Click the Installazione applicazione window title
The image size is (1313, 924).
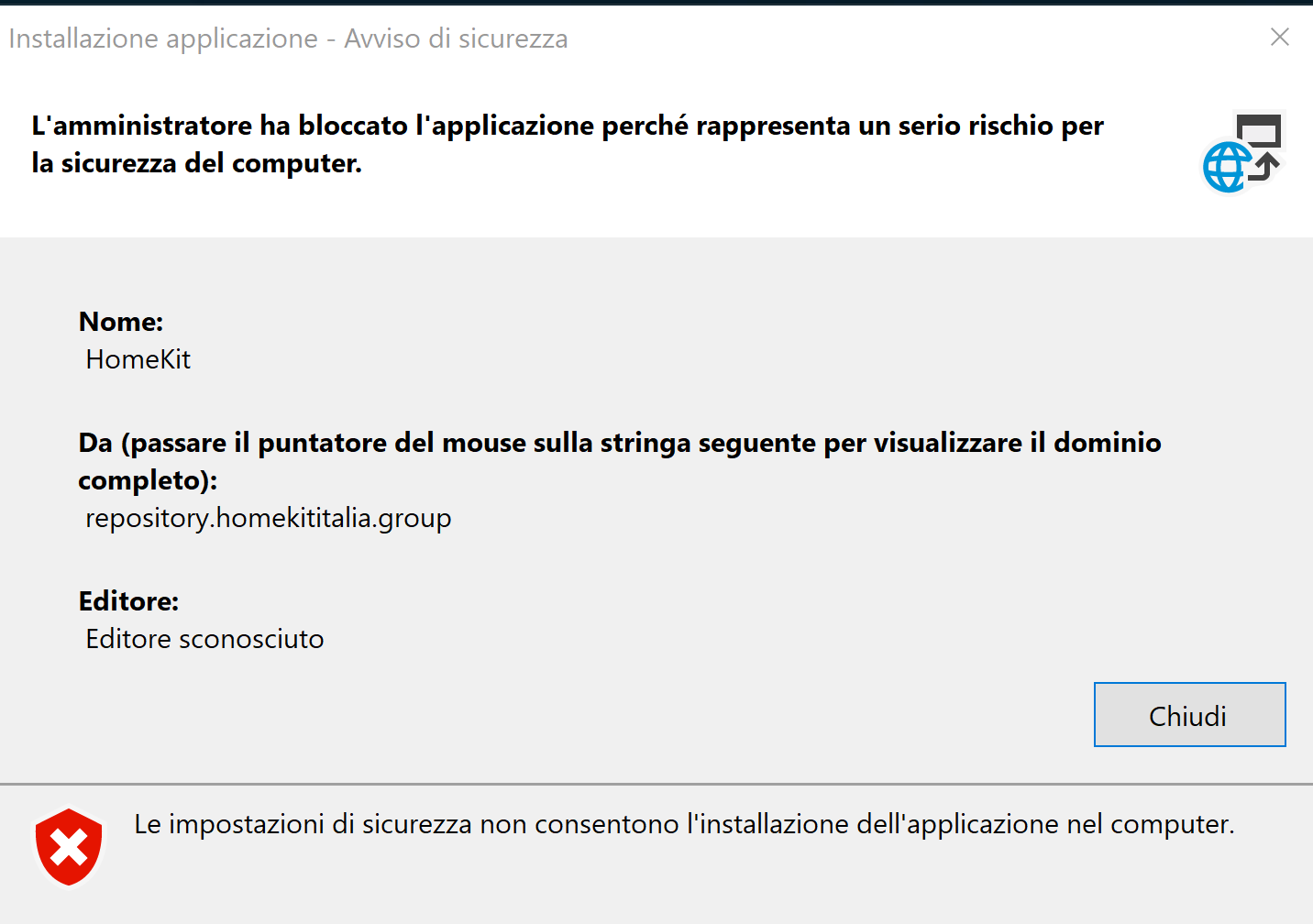(x=163, y=38)
